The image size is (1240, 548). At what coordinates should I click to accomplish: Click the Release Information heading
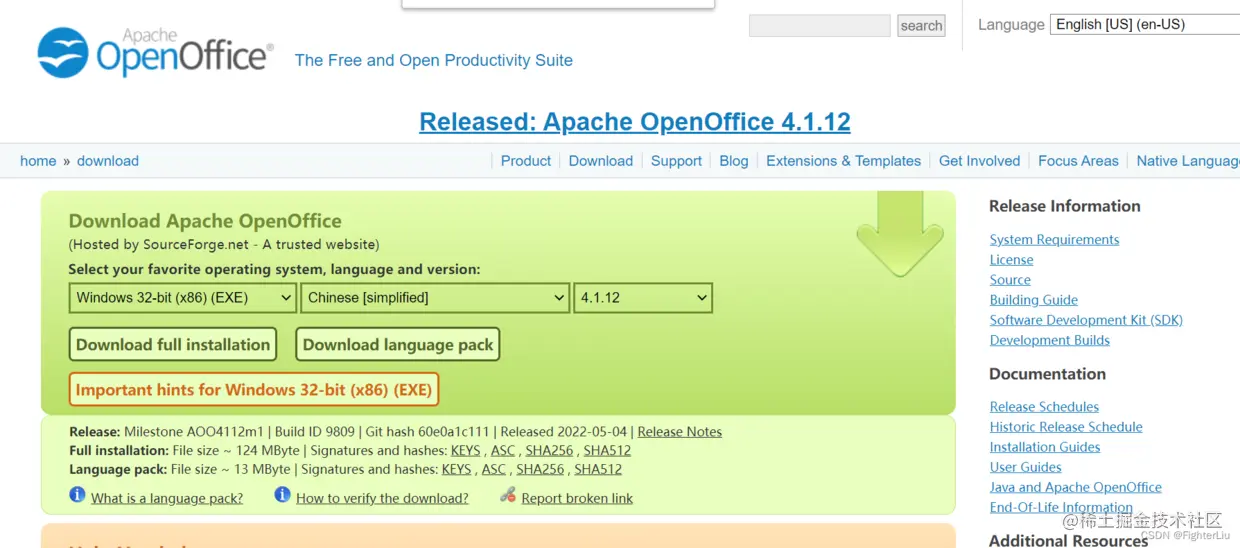(1065, 206)
